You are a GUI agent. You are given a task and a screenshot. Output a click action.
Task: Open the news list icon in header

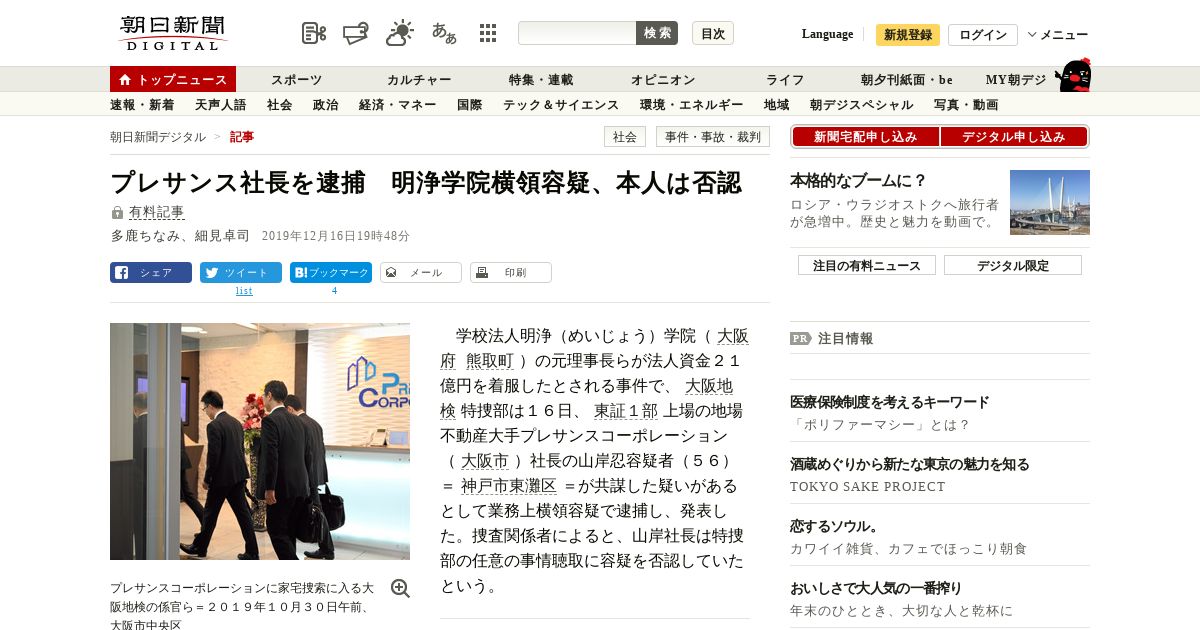tap(314, 33)
